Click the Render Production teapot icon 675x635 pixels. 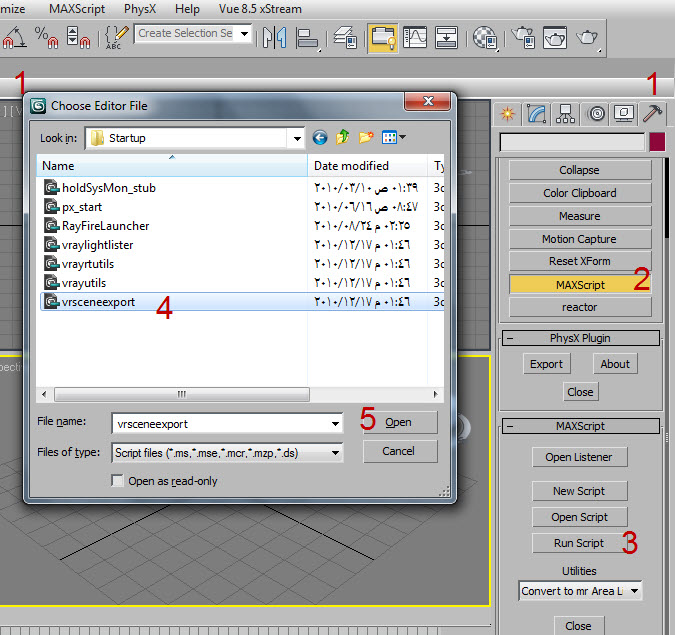587,37
